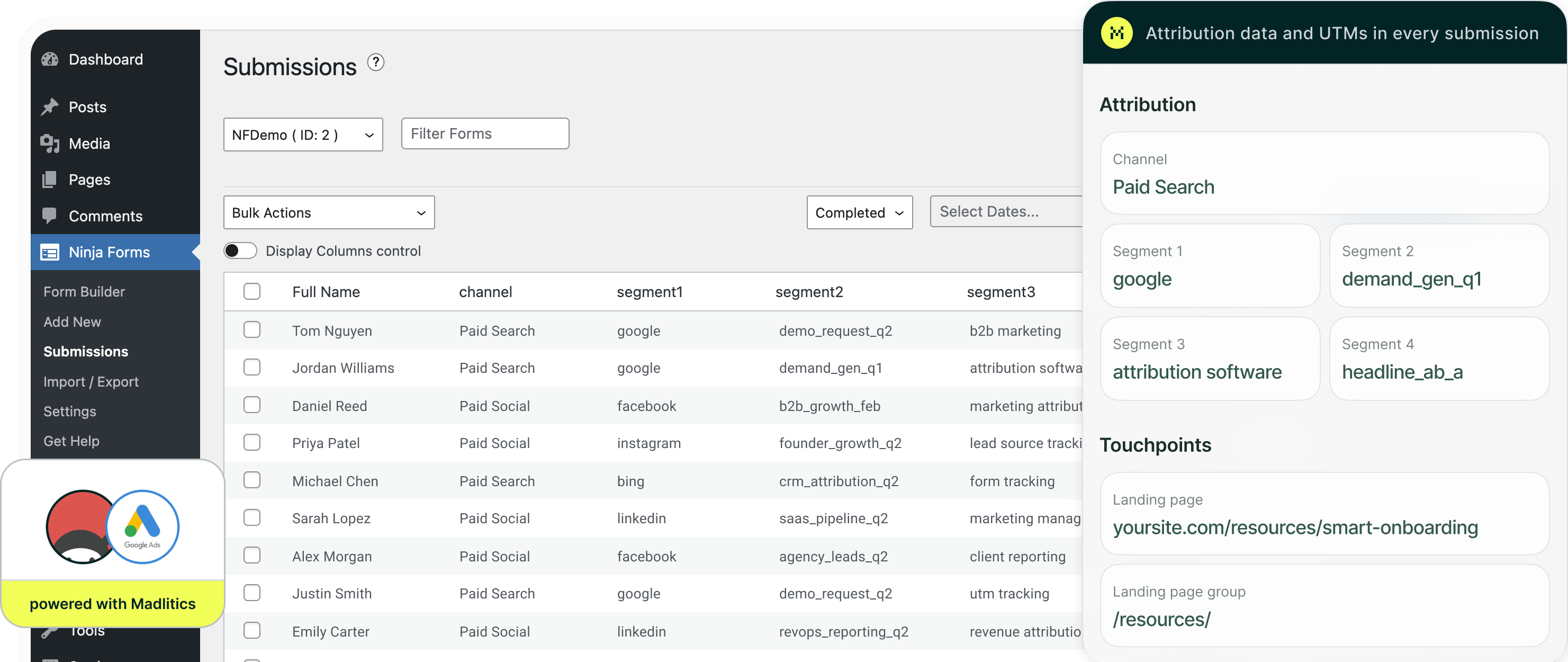This screenshot has height=662, width=1568.
Task: Focus the Filter Forms input field
Action: (x=485, y=133)
